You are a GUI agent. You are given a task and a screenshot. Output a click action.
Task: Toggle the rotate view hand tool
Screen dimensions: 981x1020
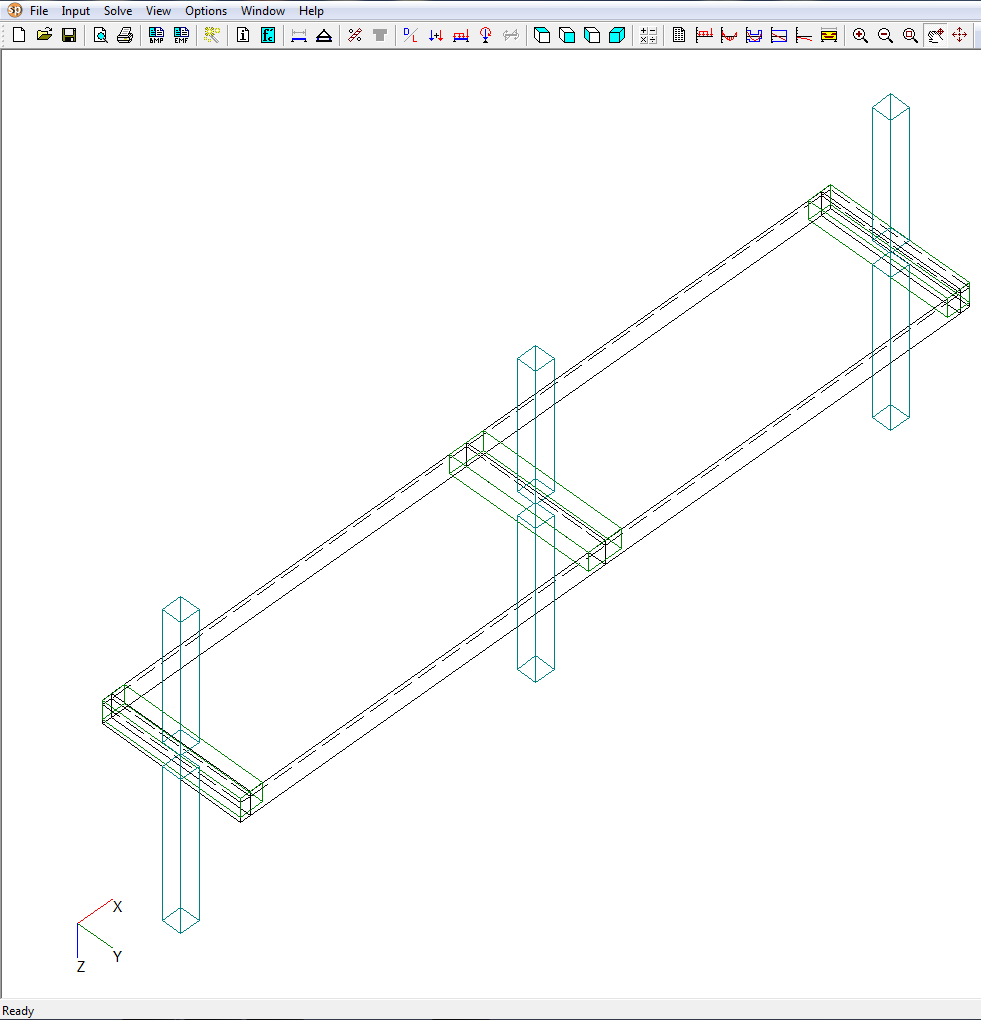click(x=935, y=36)
